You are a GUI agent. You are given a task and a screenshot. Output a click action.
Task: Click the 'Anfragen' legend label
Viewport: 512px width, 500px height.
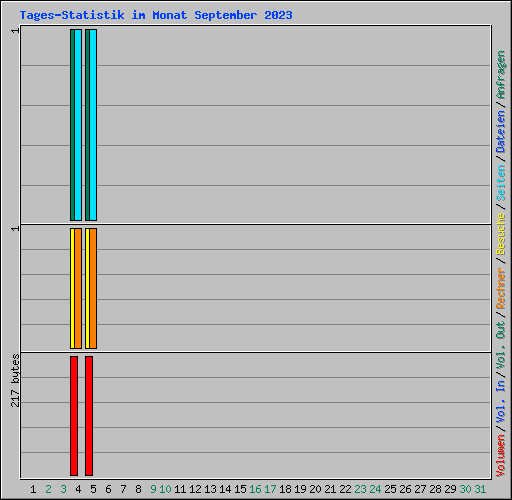point(501,75)
